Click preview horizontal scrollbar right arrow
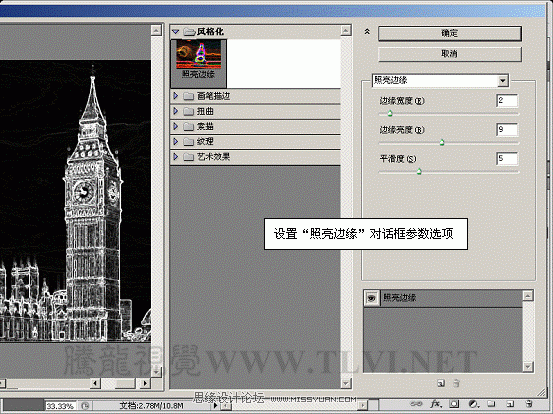Screen dimensions: 553x414 (145, 383)
